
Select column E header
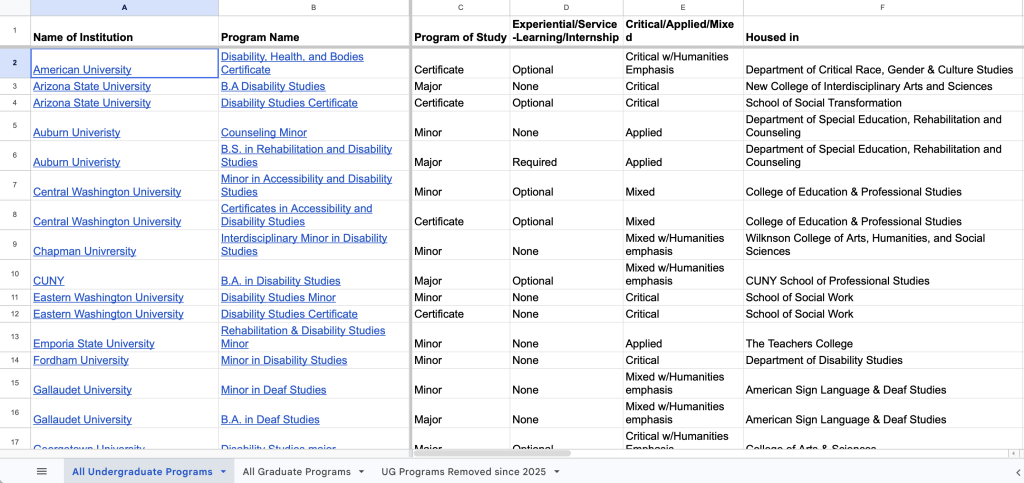(683, 7)
